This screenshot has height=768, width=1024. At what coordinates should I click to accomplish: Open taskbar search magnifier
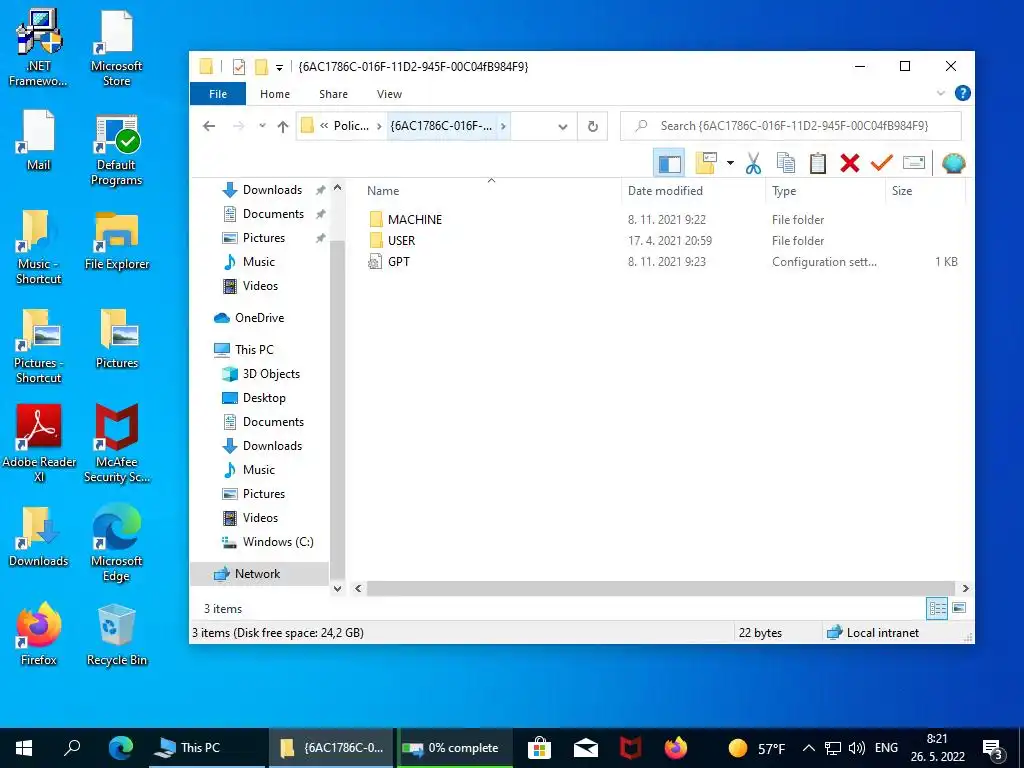tap(72, 748)
